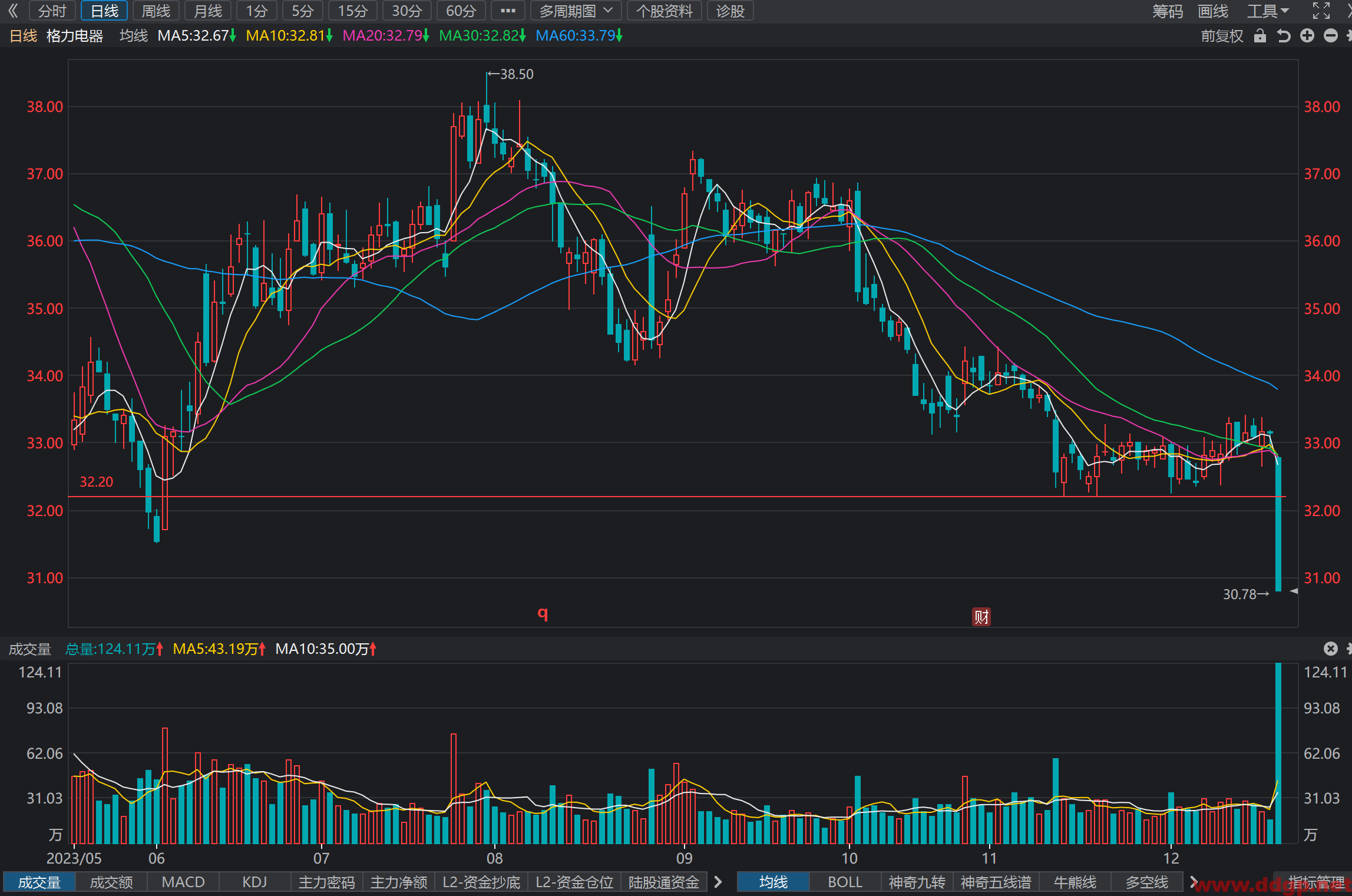Screen dimensions: 1352x896
Task: Click MA20:32.79 magenta indicator value
Action: click(386, 36)
